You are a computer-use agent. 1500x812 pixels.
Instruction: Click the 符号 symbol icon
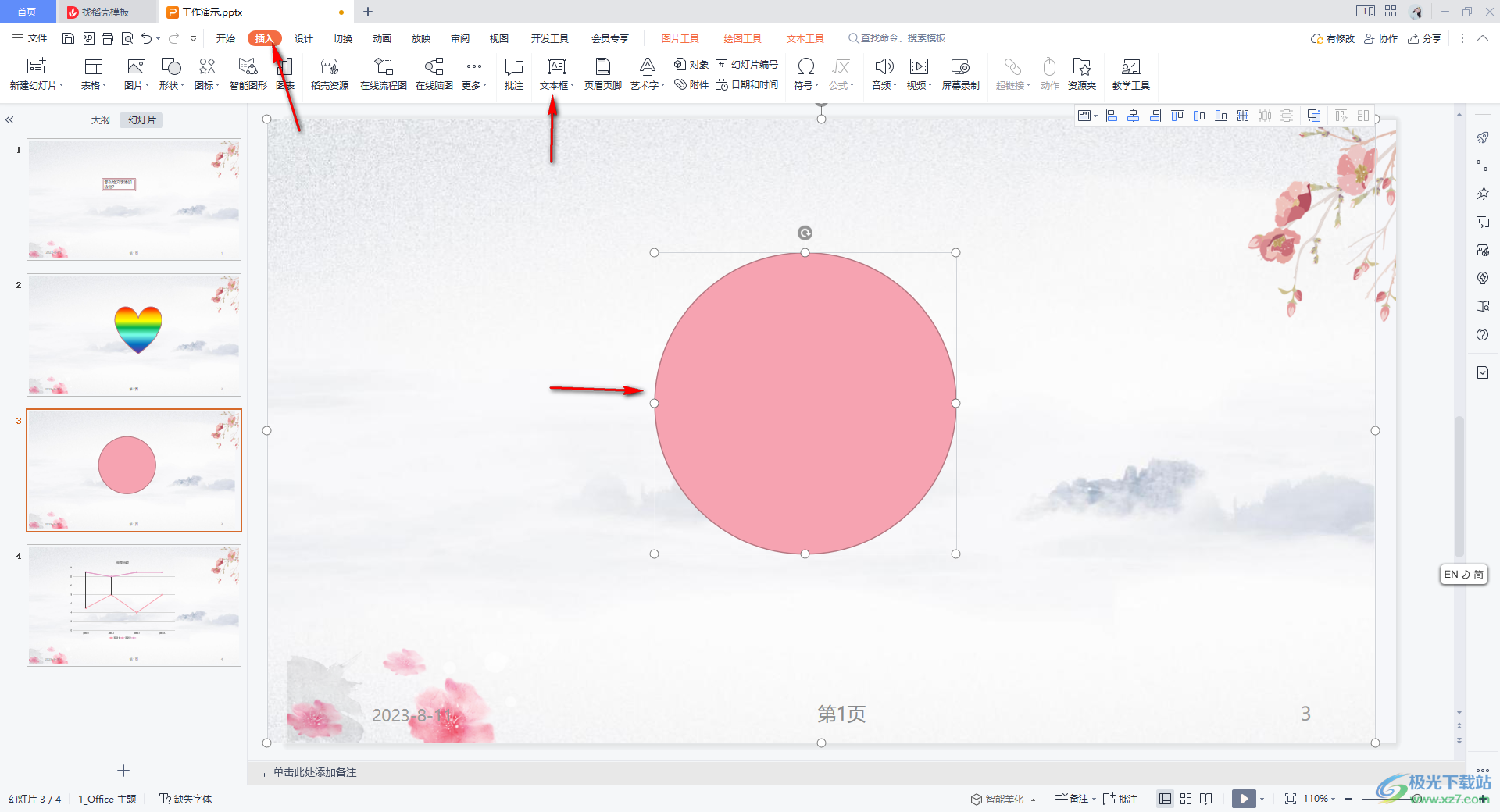pyautogui.click(x=806, y=66)
